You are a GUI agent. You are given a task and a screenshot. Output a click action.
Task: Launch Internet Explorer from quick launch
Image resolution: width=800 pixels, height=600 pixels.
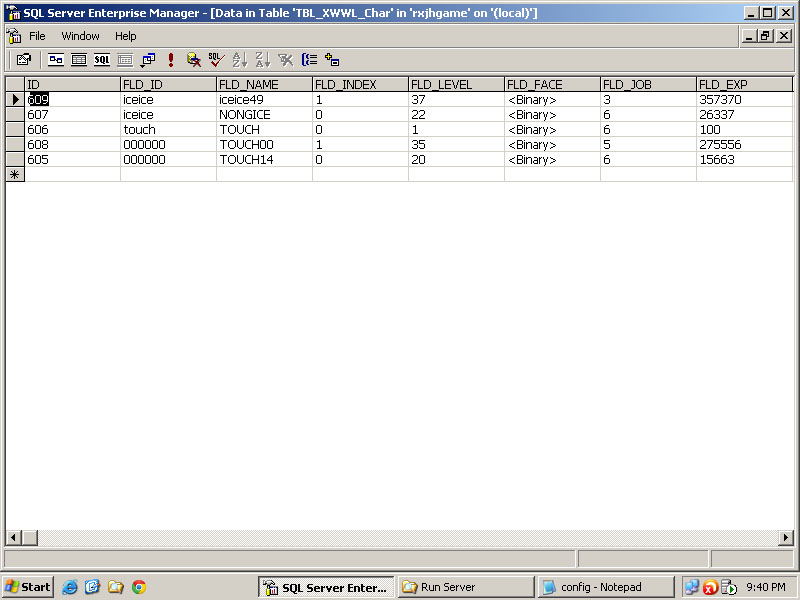click(x=69, y=587)
